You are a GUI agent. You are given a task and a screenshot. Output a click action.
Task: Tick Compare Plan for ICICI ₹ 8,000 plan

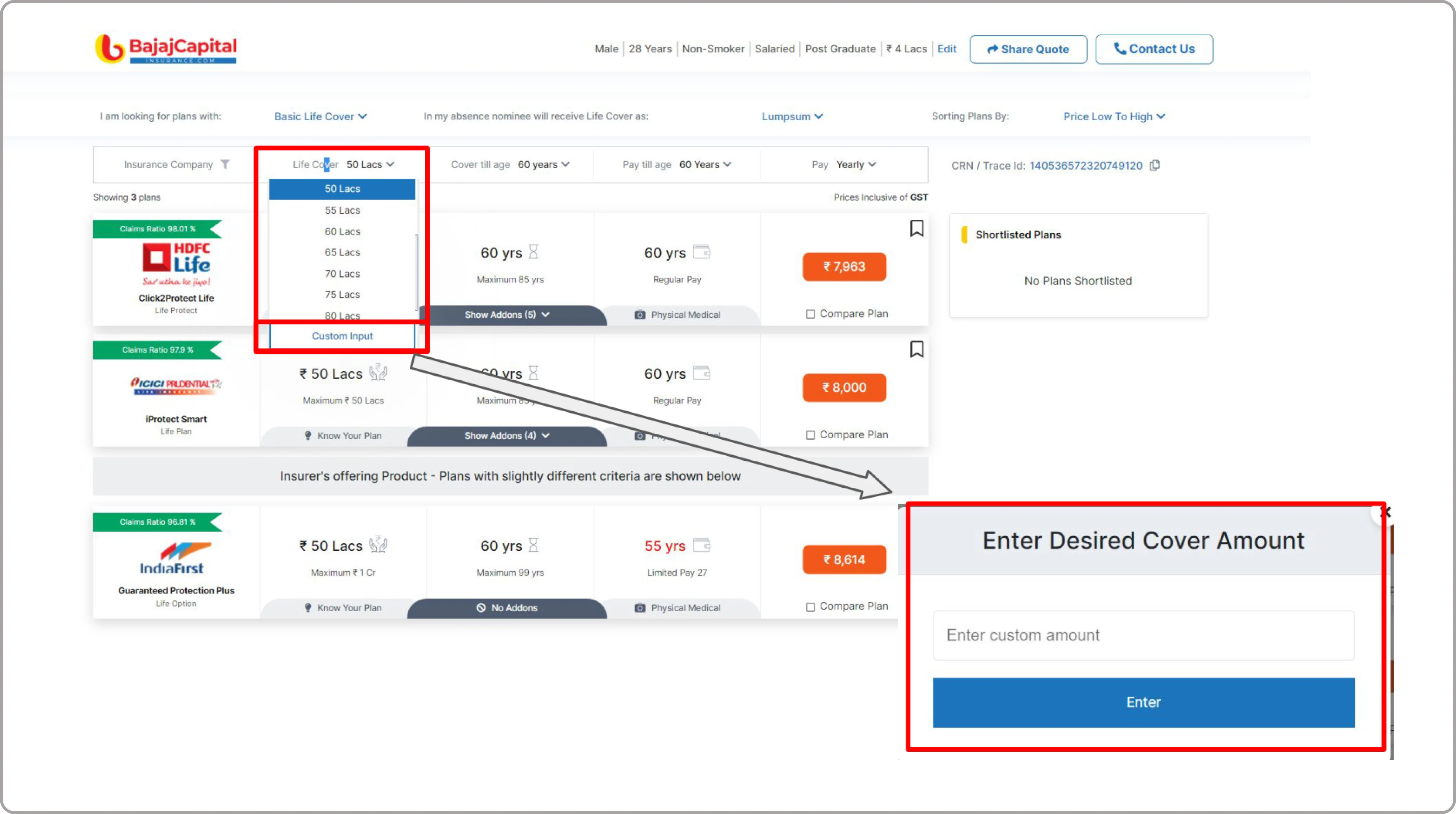tap(810, 435)
